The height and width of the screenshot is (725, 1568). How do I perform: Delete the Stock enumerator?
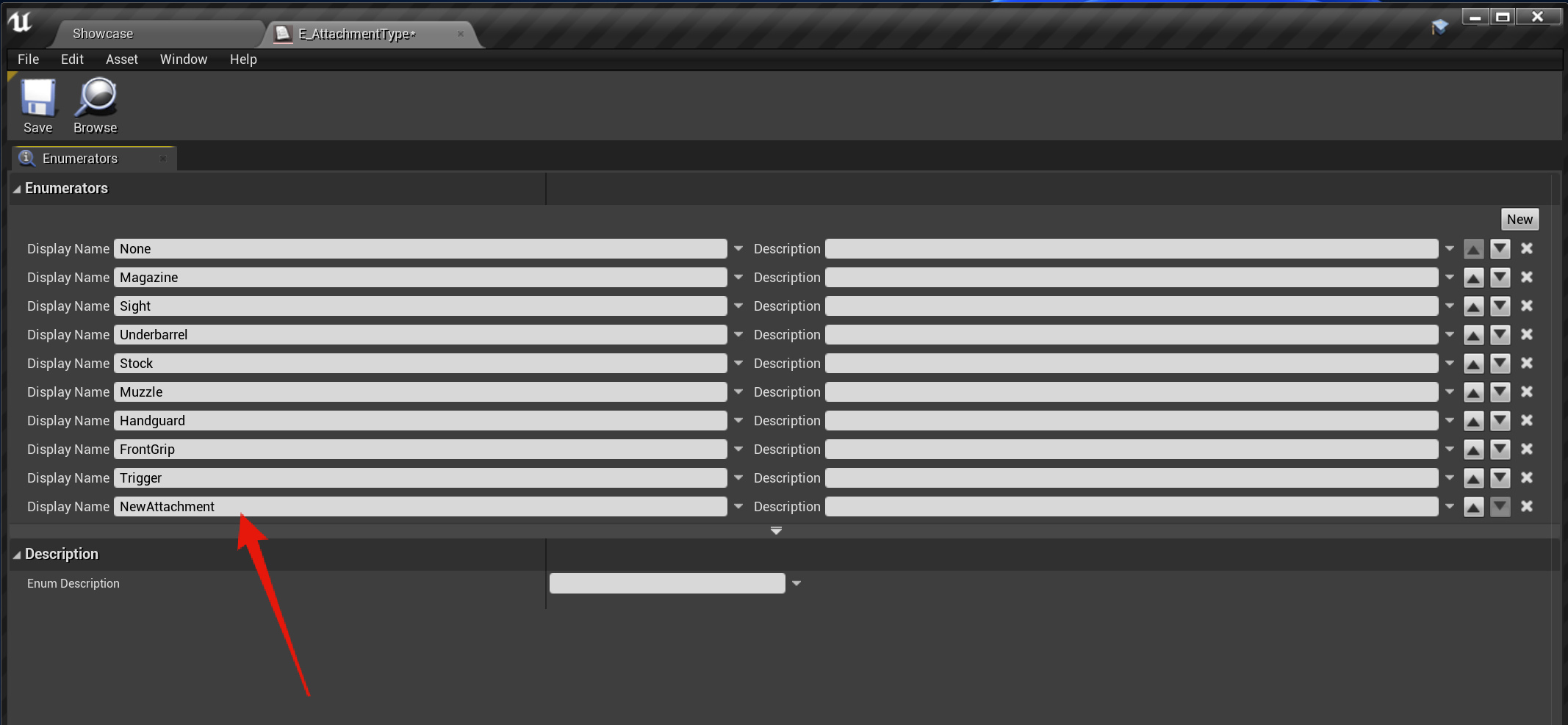click(1527, 363)
